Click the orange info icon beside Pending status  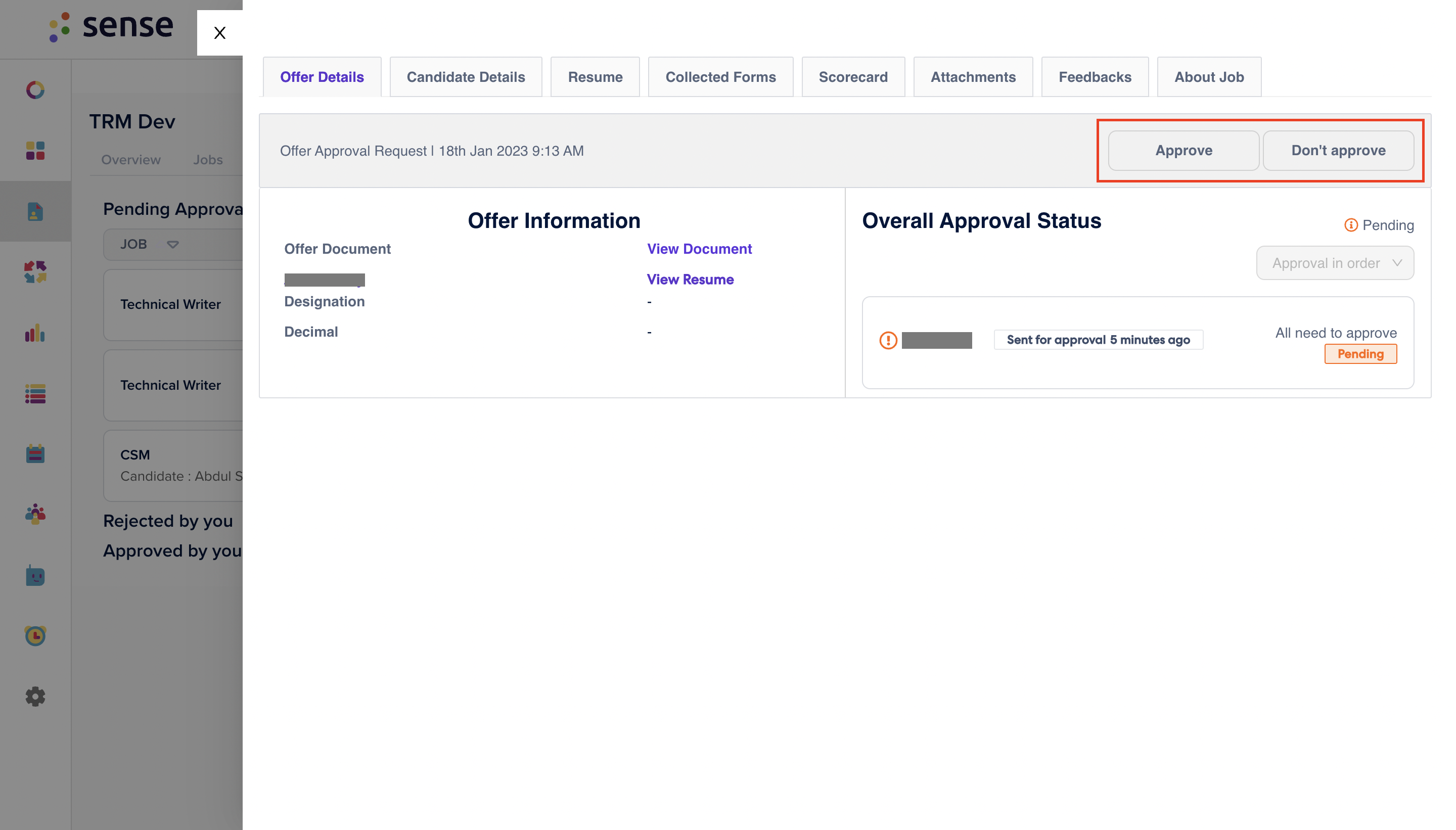[x=1350, y=225]
